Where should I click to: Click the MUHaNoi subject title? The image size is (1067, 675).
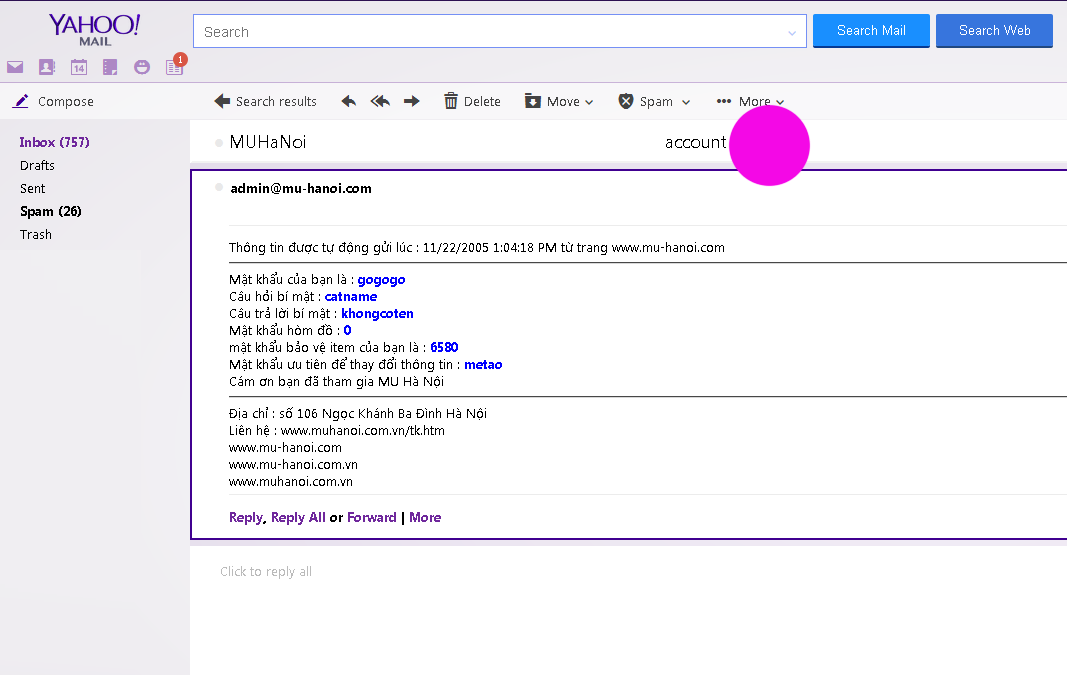268,142
